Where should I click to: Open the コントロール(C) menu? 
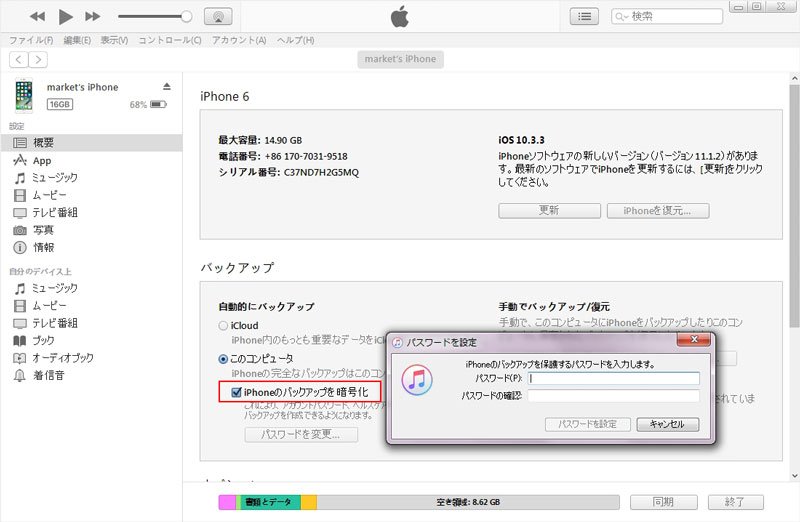click(x=170, y=40)
